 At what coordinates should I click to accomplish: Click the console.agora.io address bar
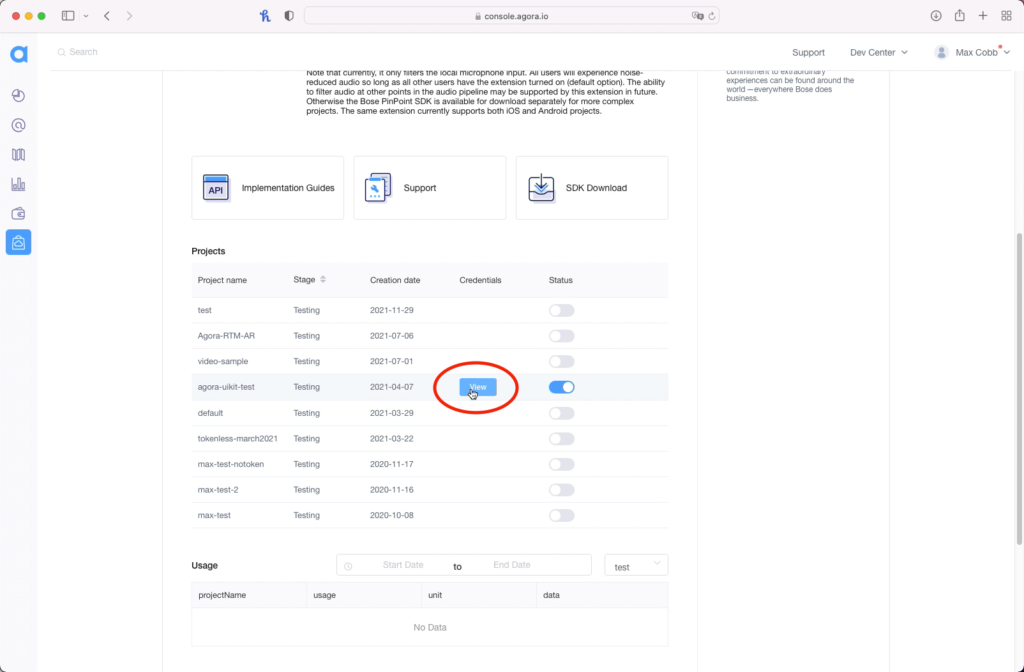click(511, 16)
